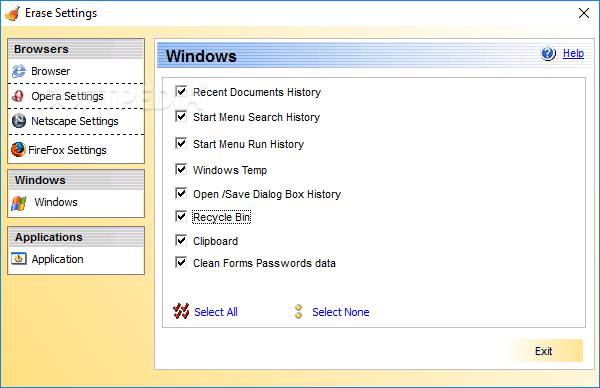The width and height of the screenshot is (600, 388).
Task: Click the Applications section header
Action: point(76,237)
